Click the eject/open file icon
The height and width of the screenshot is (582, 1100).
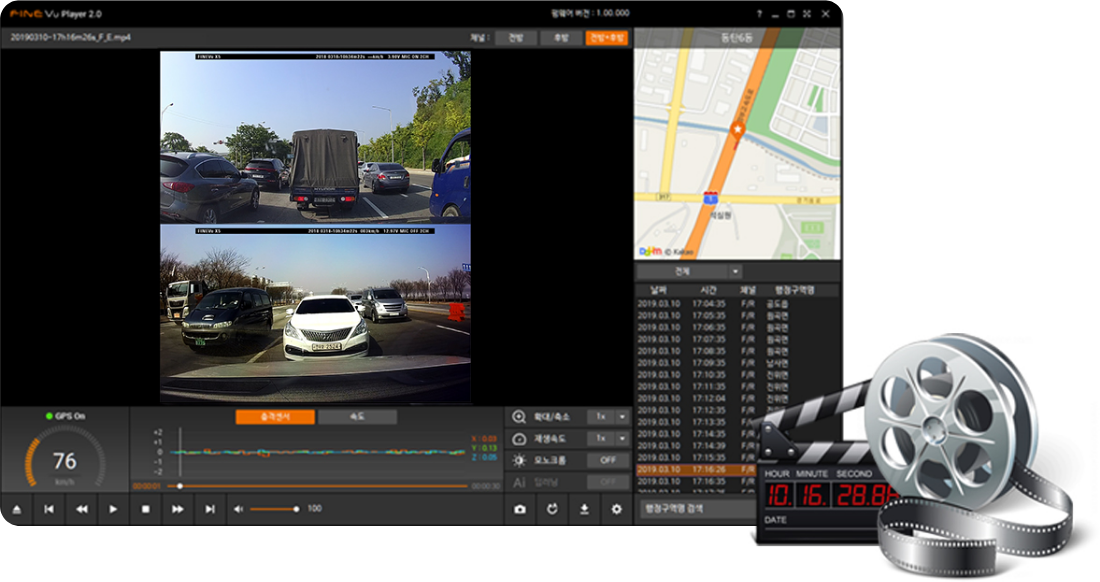[16, 509]
